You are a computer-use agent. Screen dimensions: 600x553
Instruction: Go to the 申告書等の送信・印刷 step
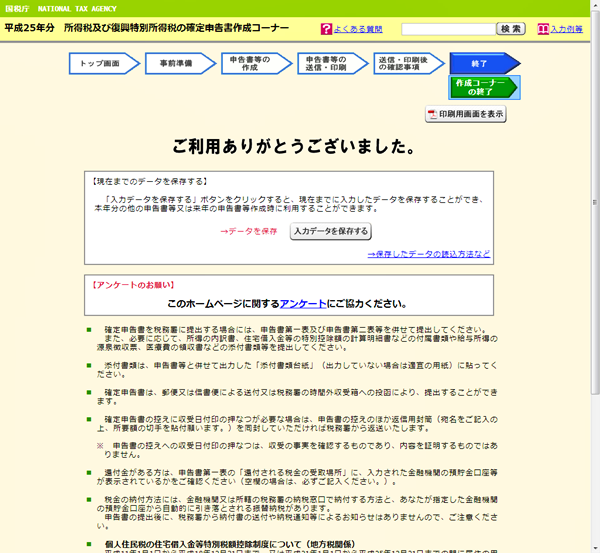tap(333, 64)
